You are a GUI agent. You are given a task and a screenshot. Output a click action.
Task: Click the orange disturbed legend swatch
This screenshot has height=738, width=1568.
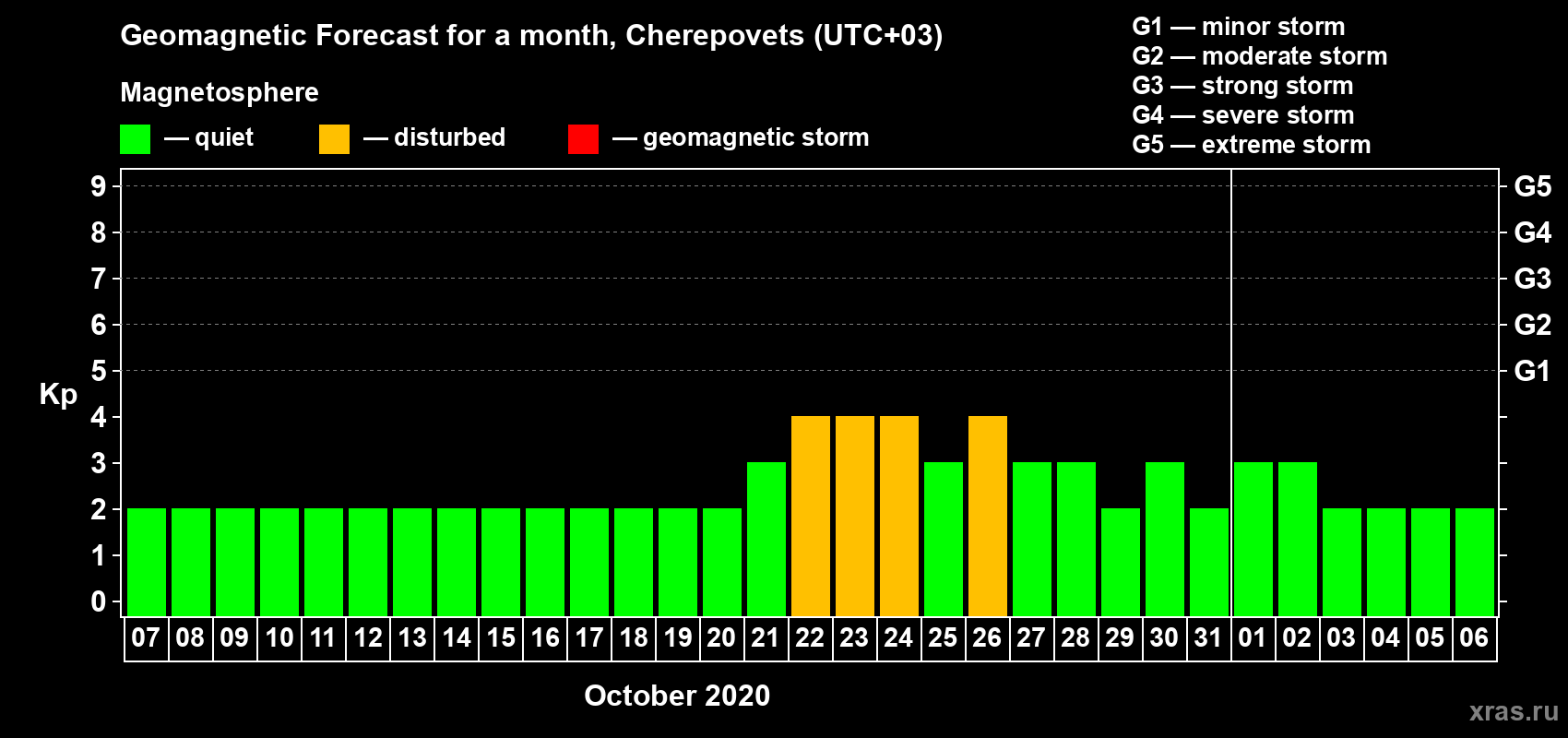pos(334,139)
